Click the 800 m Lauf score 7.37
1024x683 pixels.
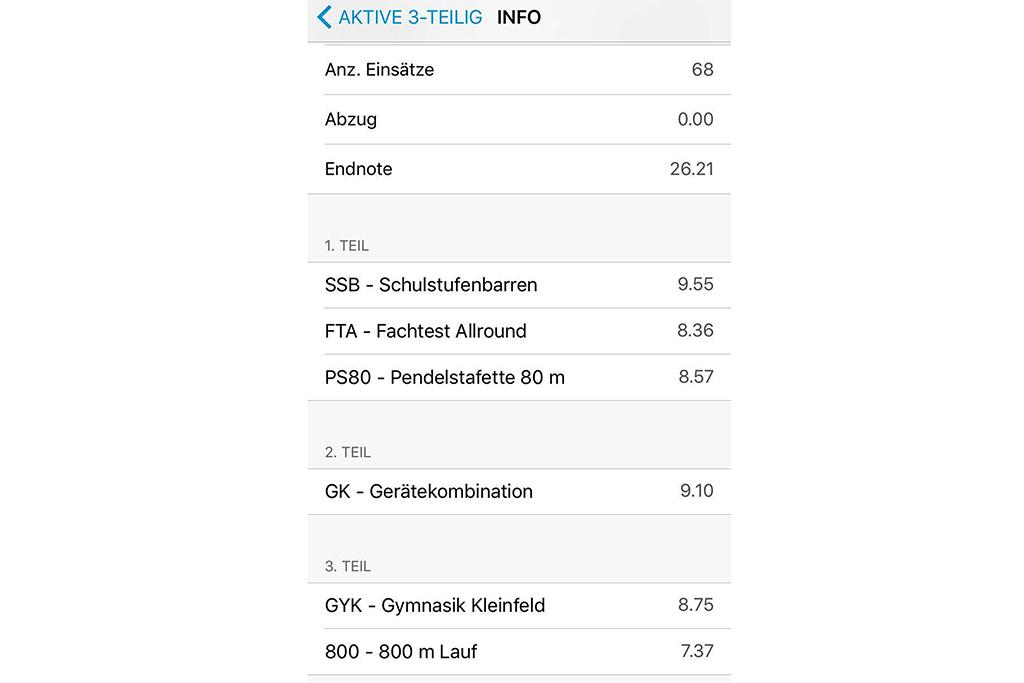click(x=697, y=651)
